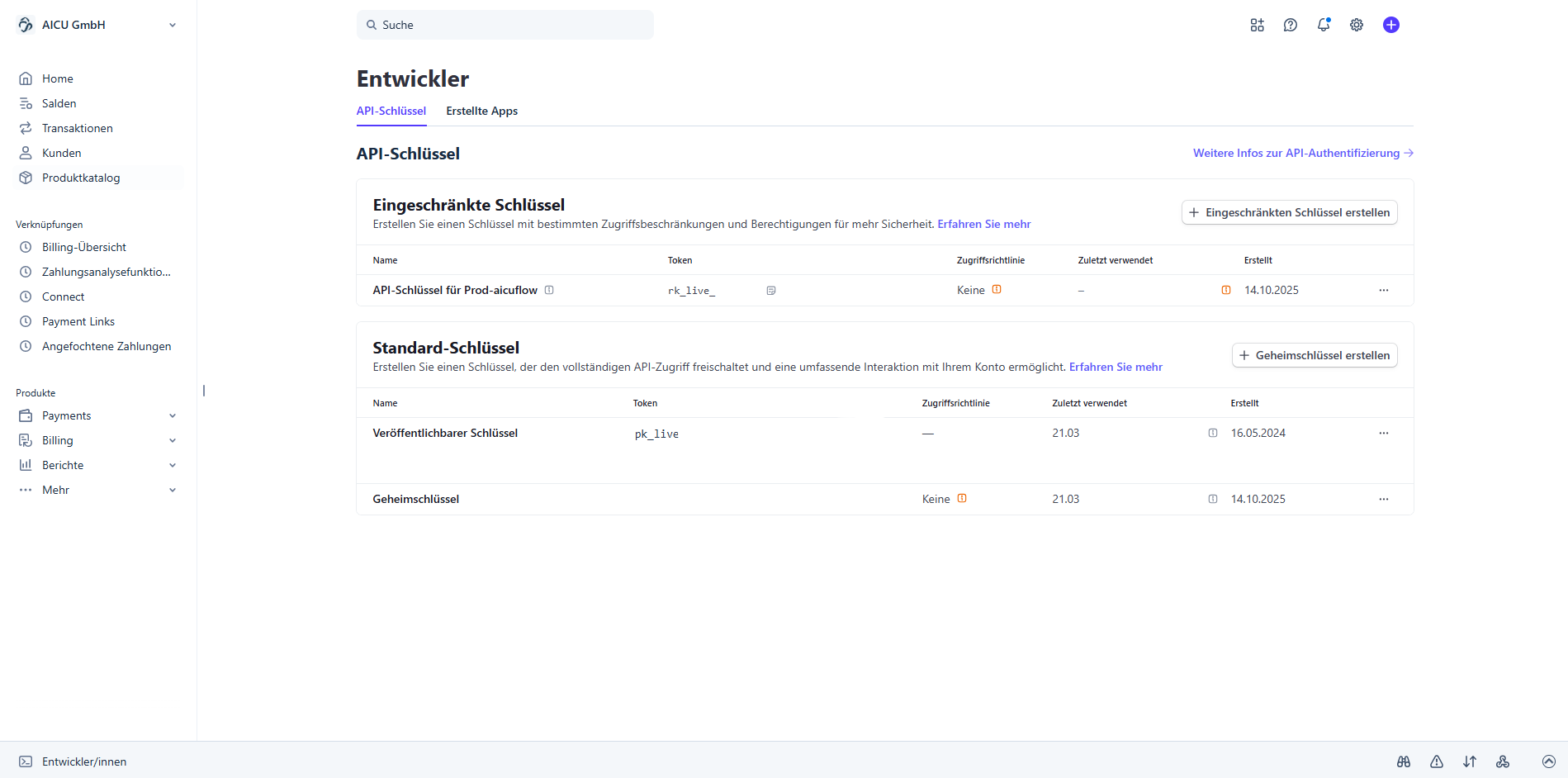Open the options menu for Geheimschlüssel row
The height and width of the screenshot is (778, 1568).
(x=1384, y=499)
